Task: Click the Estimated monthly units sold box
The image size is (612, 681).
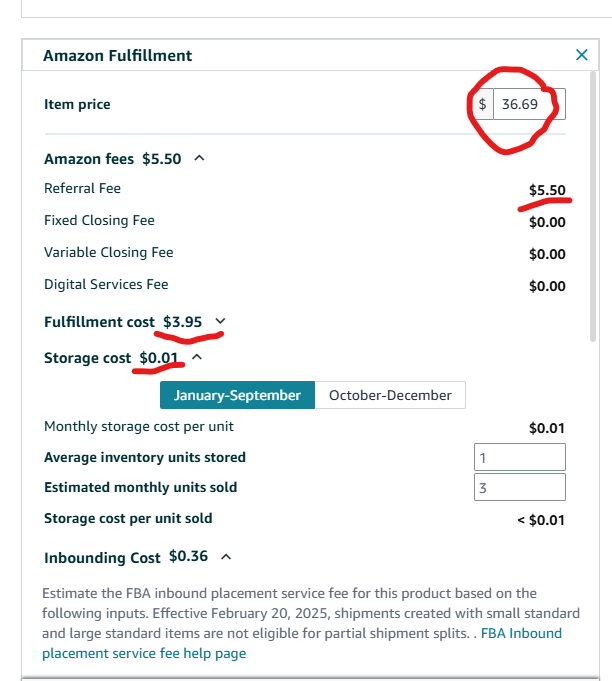Action: coord(520,488)
